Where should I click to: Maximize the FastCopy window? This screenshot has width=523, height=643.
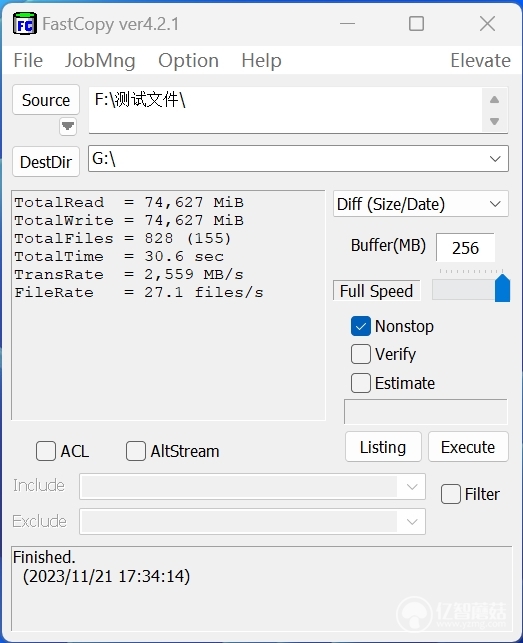[416, 24]
